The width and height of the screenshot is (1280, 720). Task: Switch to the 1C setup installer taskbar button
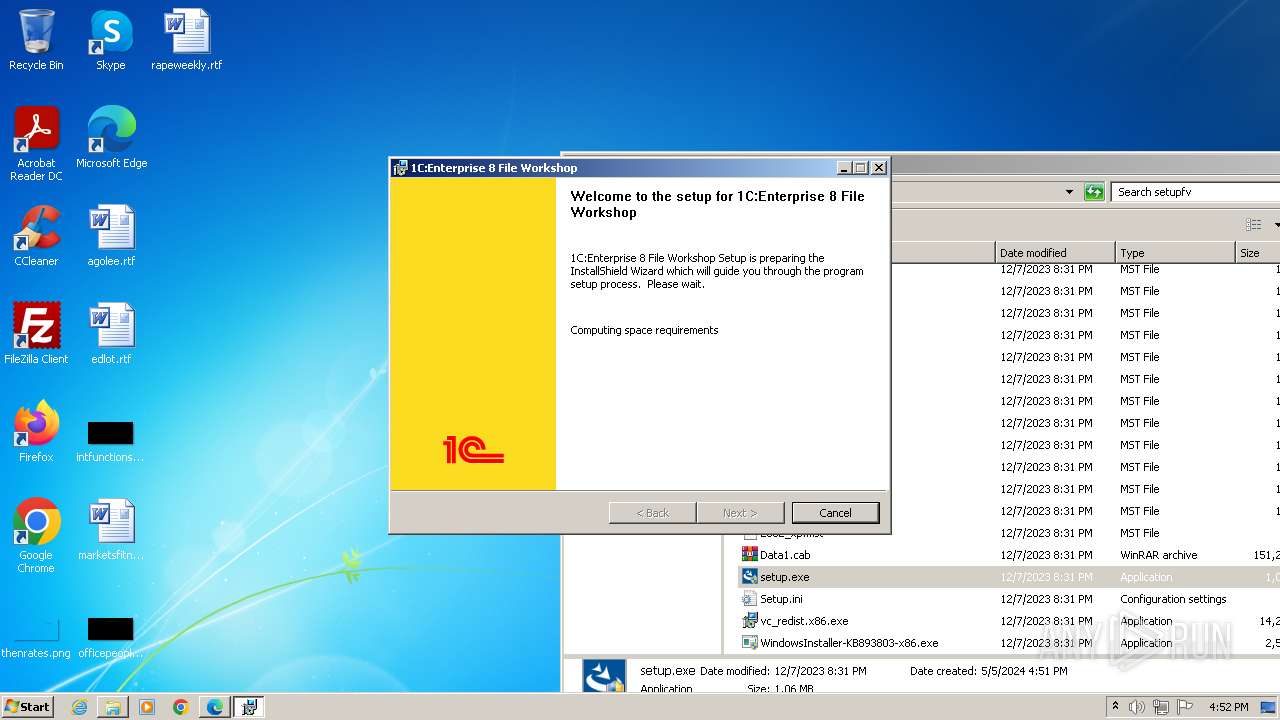click(x=249, y=707)
